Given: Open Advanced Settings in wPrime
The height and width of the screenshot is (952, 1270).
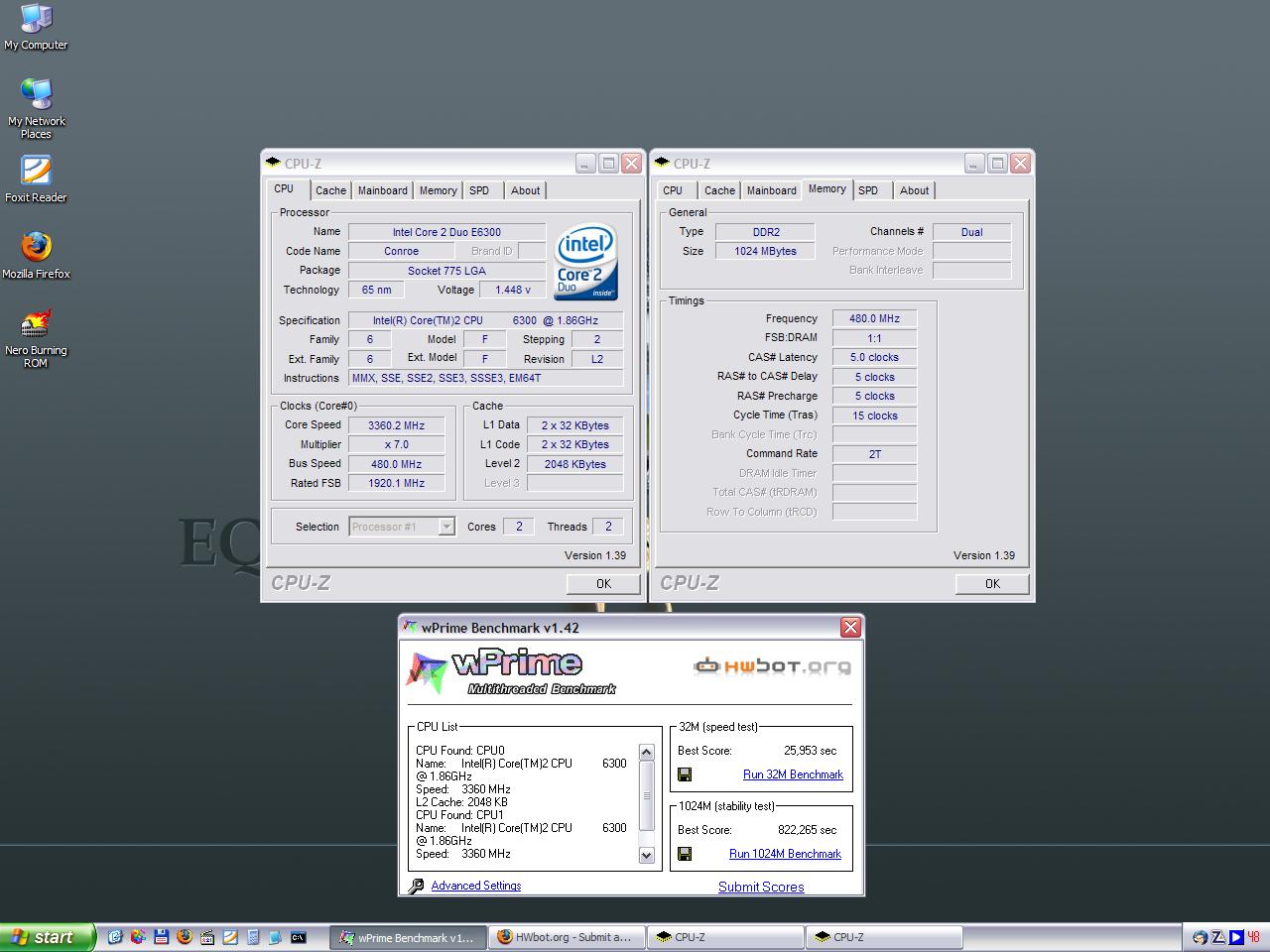Looking at the screenshot, I should coord(476,887).
